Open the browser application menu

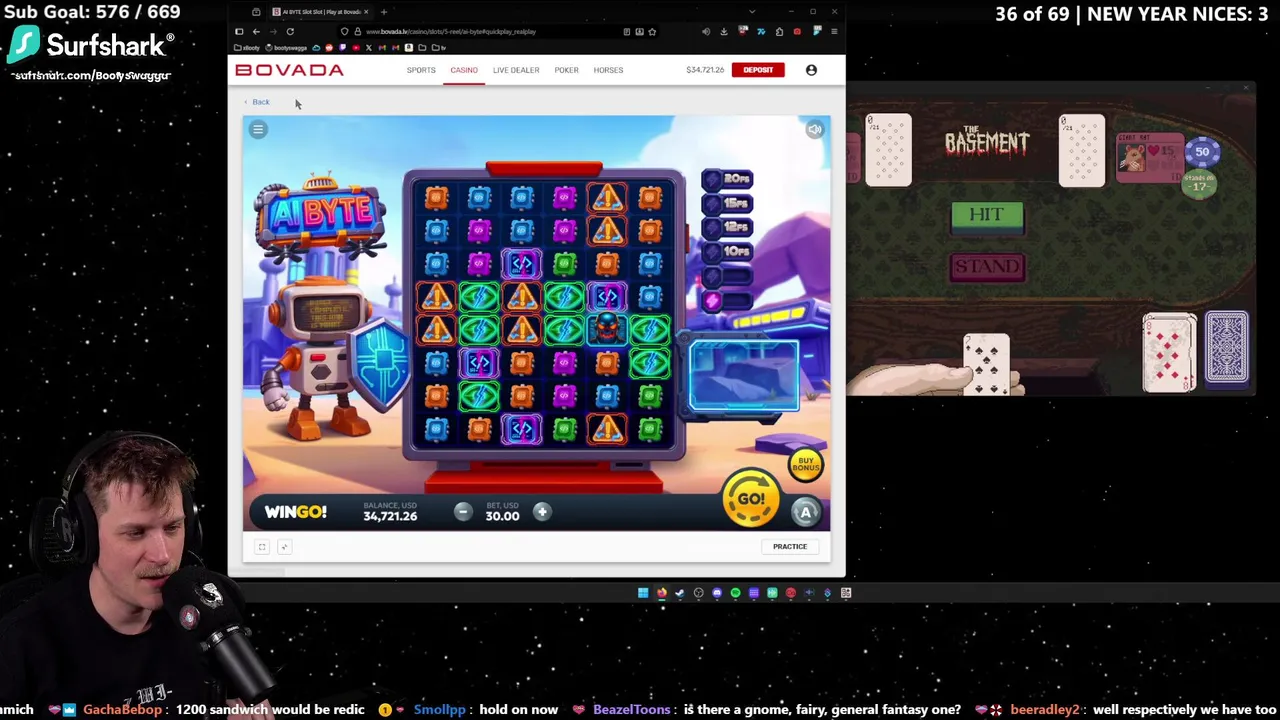point(834,31)
